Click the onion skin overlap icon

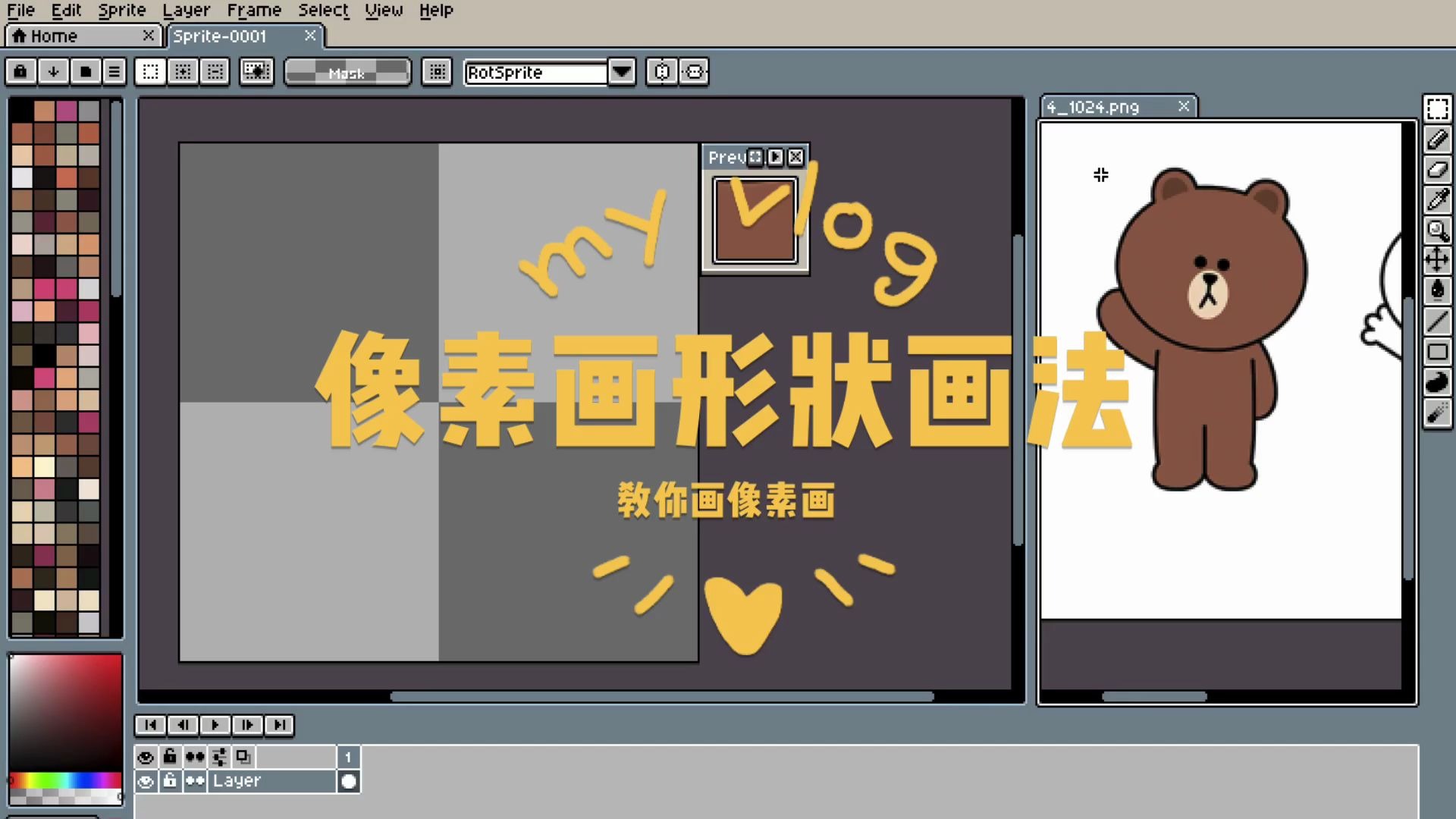[x=243, y=757]
